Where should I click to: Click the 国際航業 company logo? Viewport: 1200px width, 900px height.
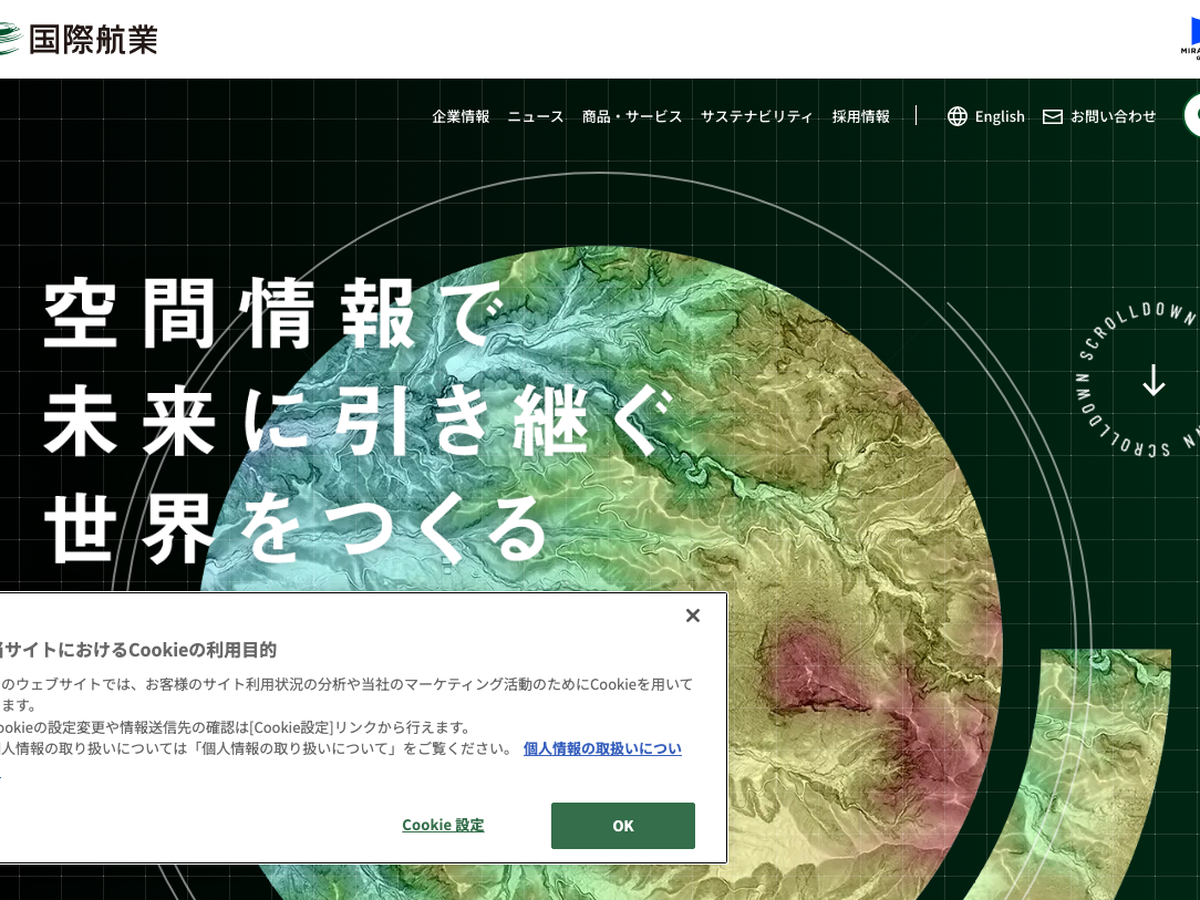(x=78, y=39)
